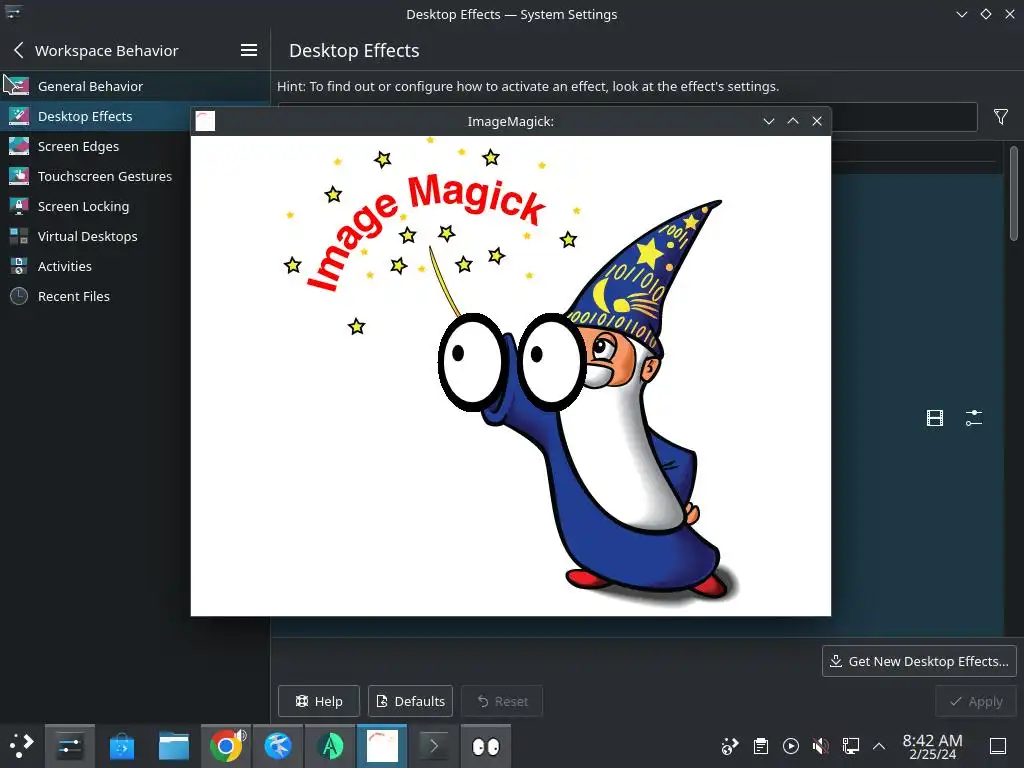1024x768 pixels.
Task: Click the Help button
Action: tap(319, 701)
